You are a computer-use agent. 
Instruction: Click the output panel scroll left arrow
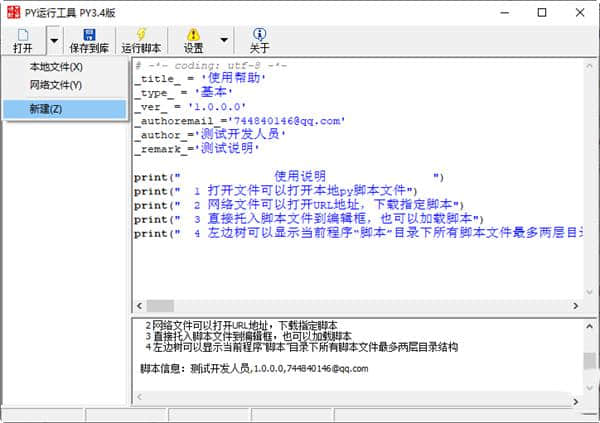pyautogui.click(x=139, y=397)
